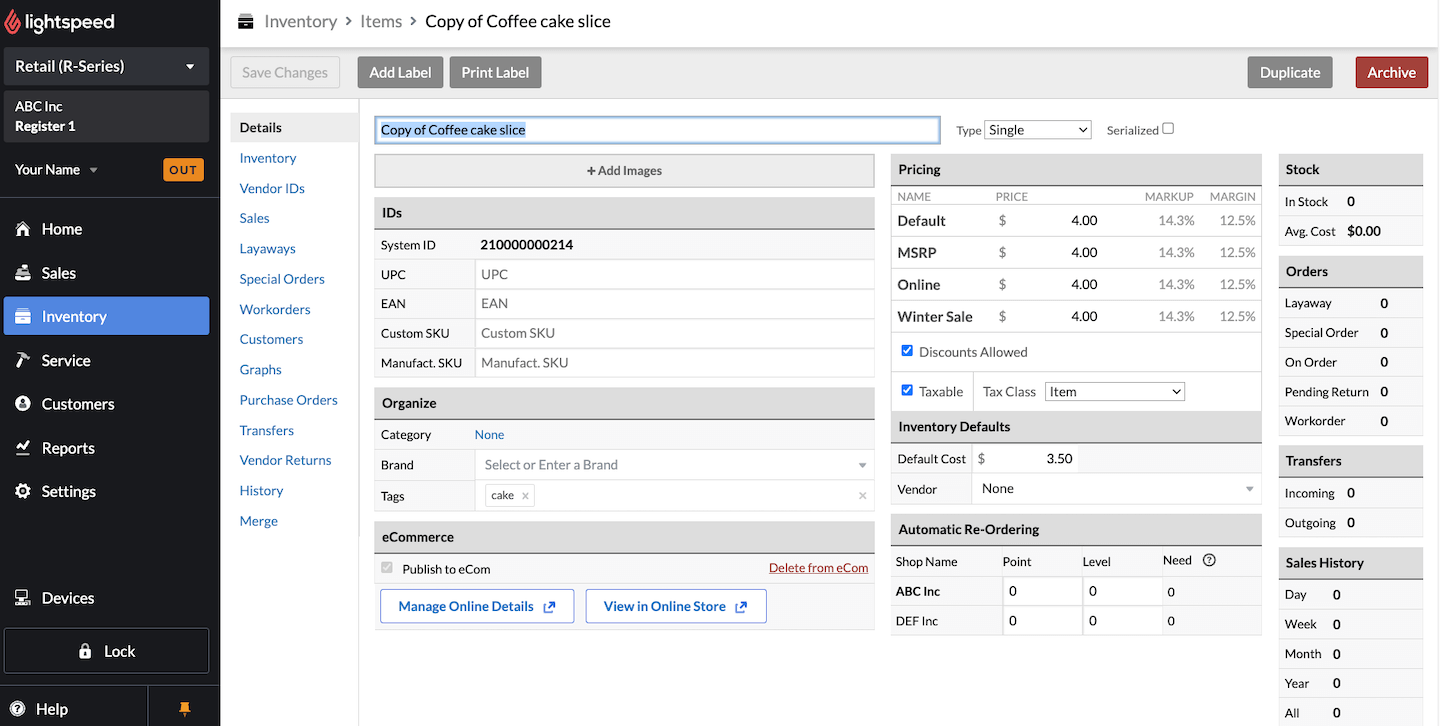Open the Vendor None dropdown
This screenshot has height=726, width=1440.
(x=1117, y=489)
